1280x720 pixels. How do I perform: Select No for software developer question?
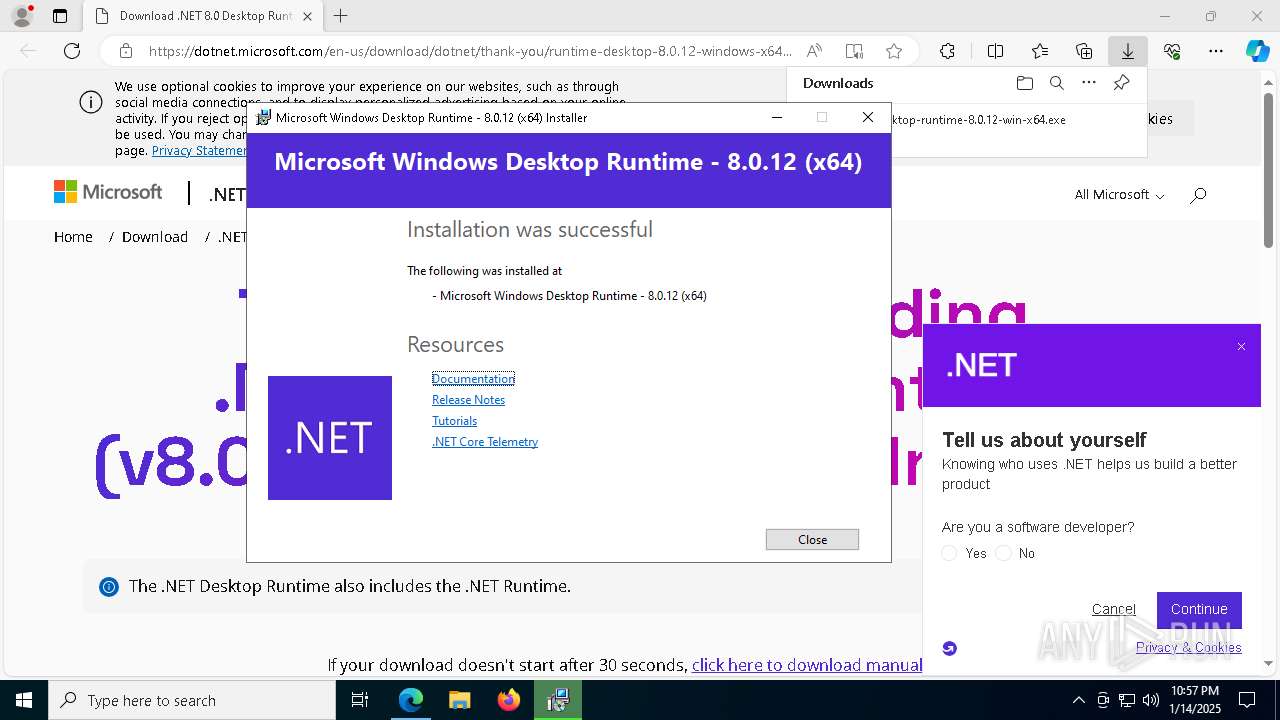1003,553
